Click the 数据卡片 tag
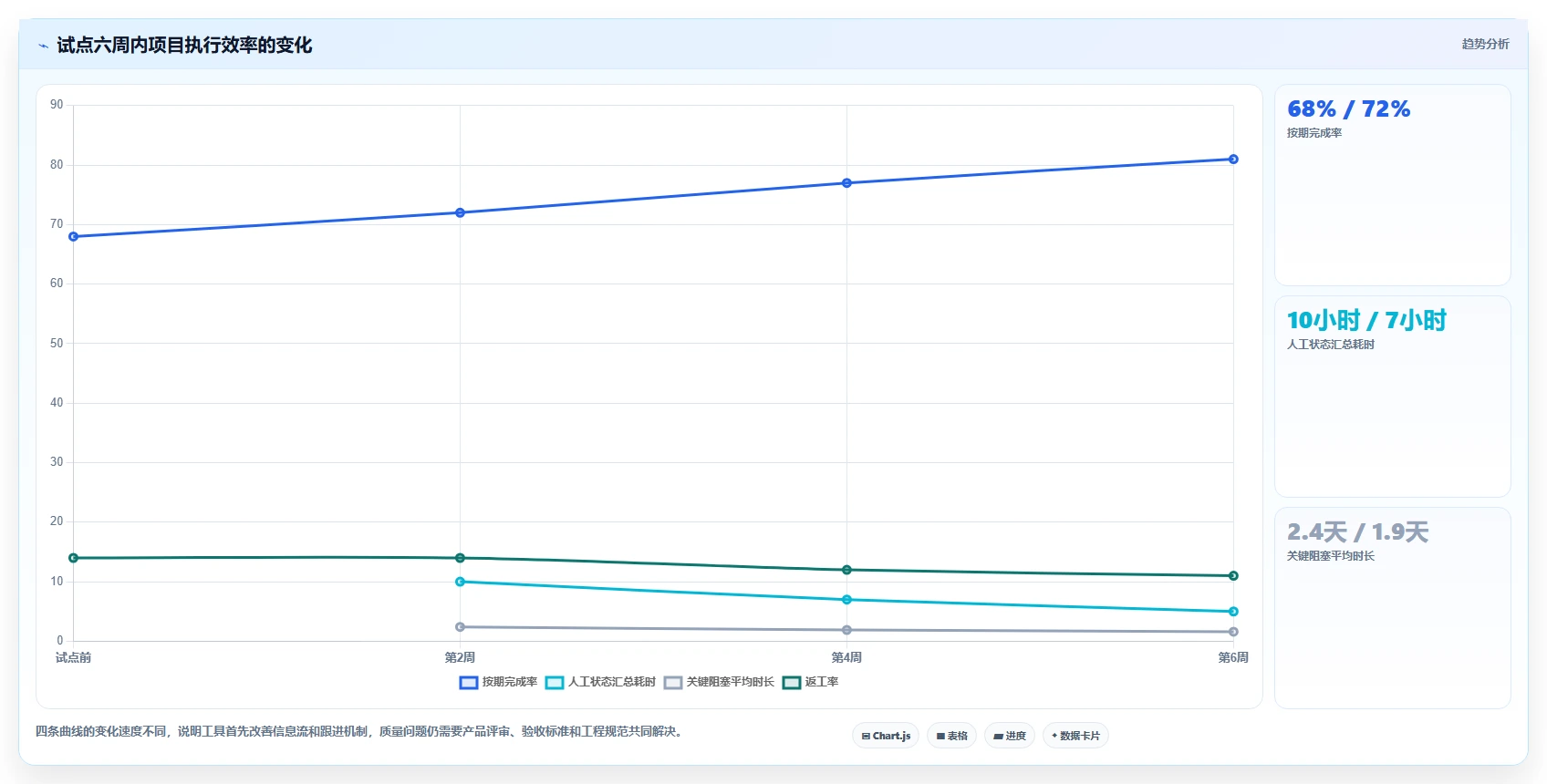Screen dimensions: 1547x784 1075,736
